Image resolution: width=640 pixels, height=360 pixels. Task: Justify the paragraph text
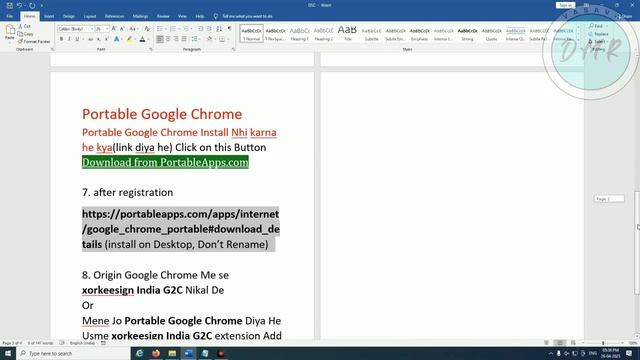[x=184, y=39]
